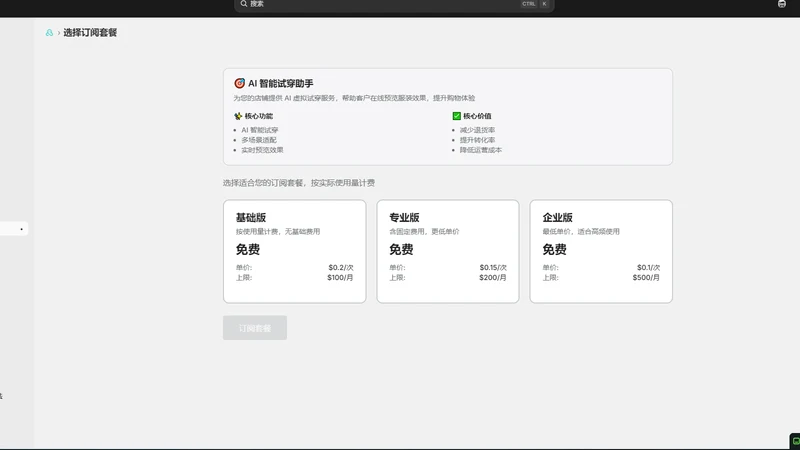Screen dimensions: 800x450
Task: Click the search bar at top
Action: [x=394, y=5]
